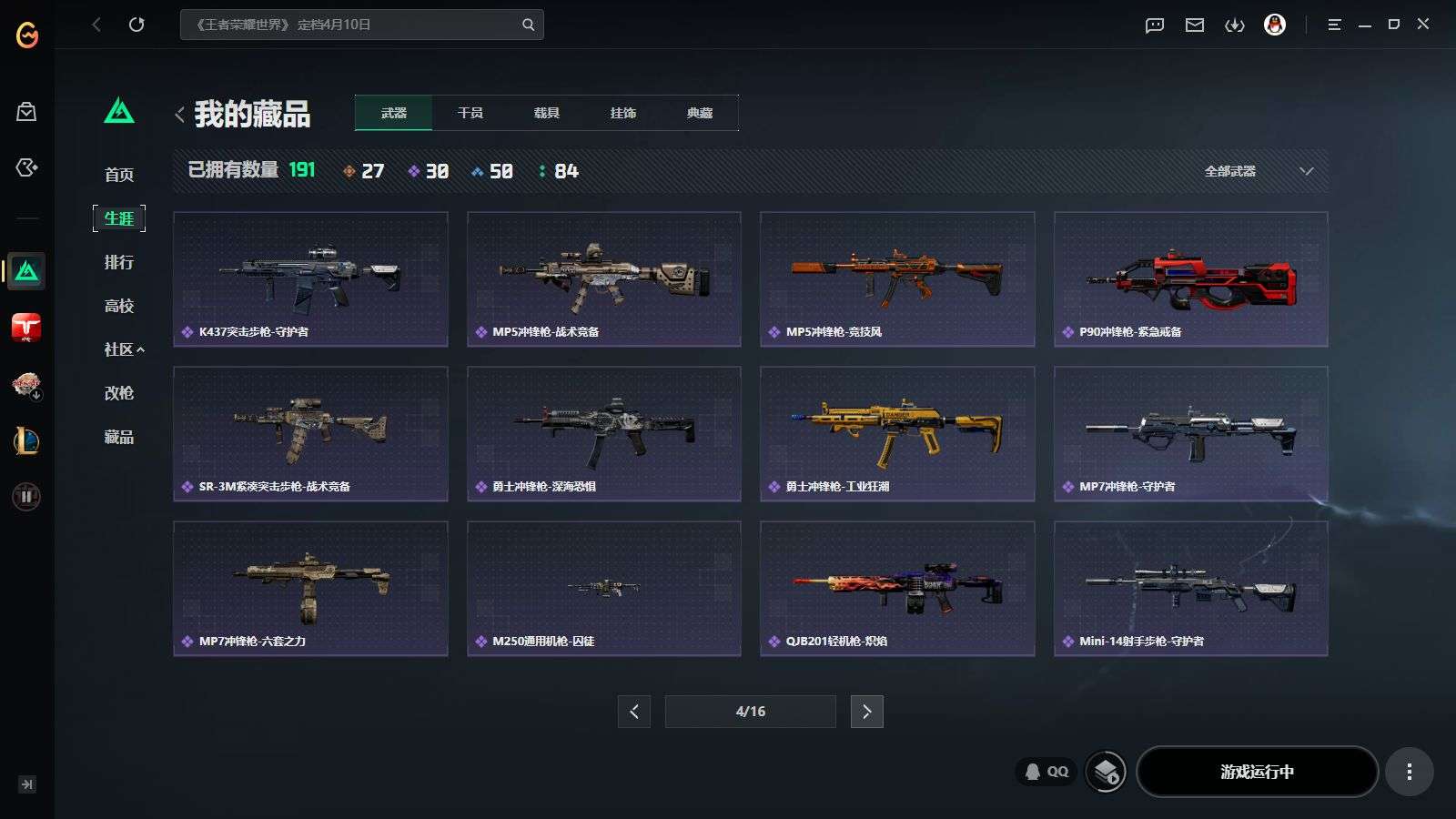Open the download manager icon
The image size is (1456, 819).
pyautogui.click(x=1235, y=25)
